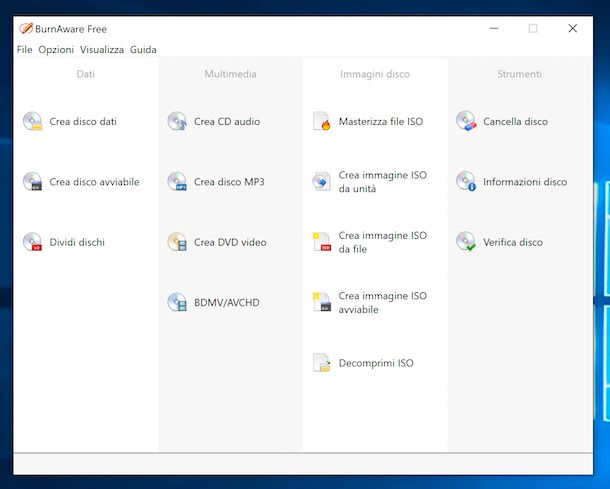Maximize the BurnAware Free window
This screenshot has height=489, width=610.
(533, 28)
